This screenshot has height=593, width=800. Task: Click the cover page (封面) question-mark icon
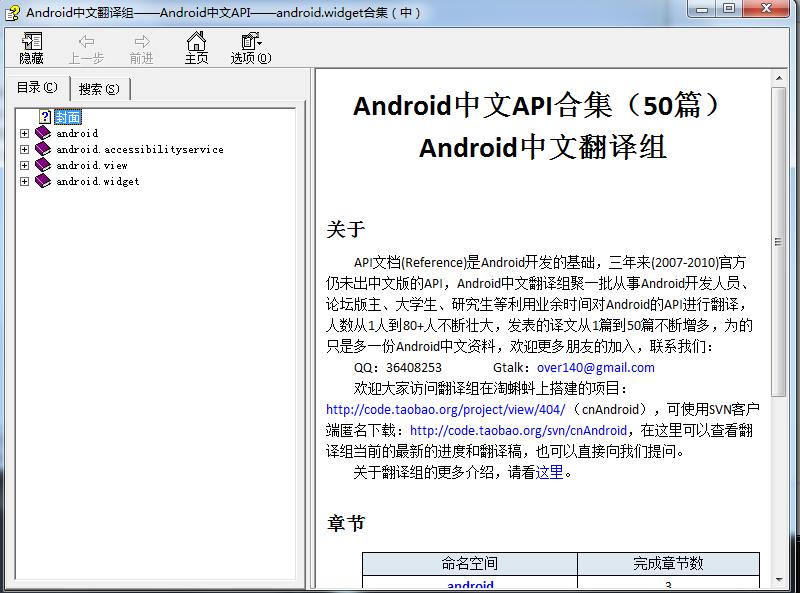click(45, 117)
